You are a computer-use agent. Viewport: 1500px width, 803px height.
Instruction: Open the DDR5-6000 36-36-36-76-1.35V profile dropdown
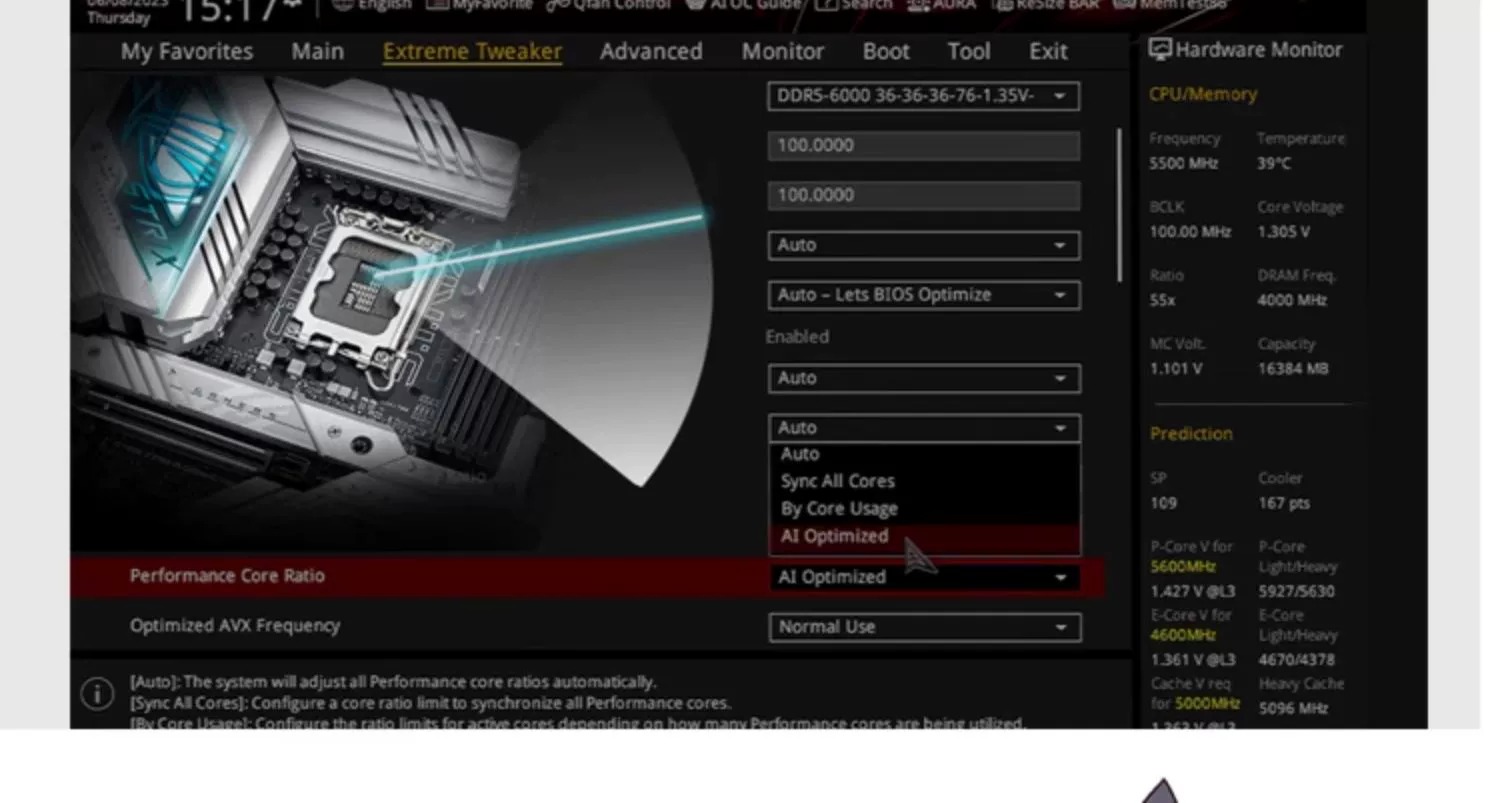(924, 96)
